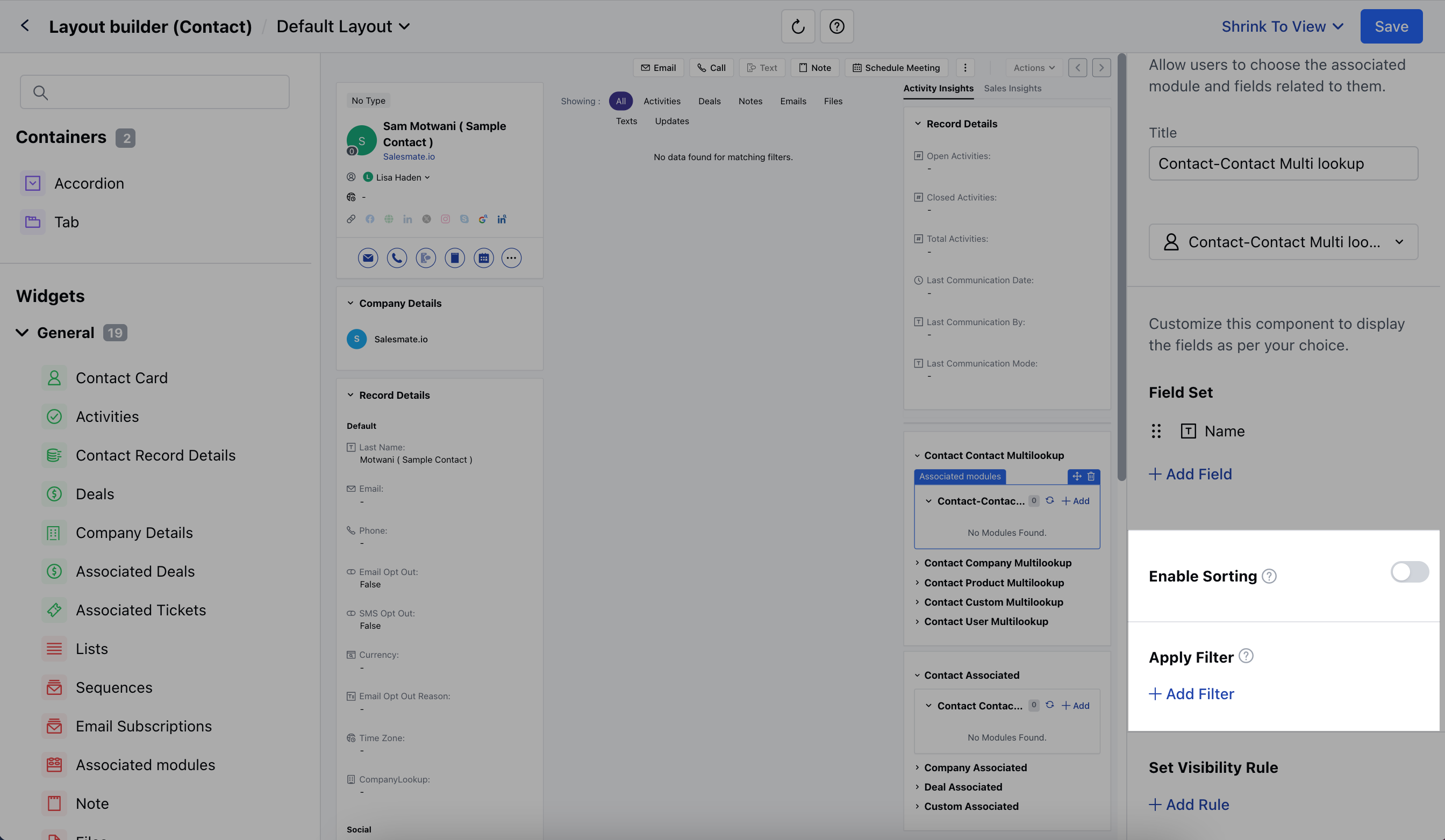Click the Apply Filter help icon
This screenshot has height=840, width=1445.
[x=1246, y=656]
